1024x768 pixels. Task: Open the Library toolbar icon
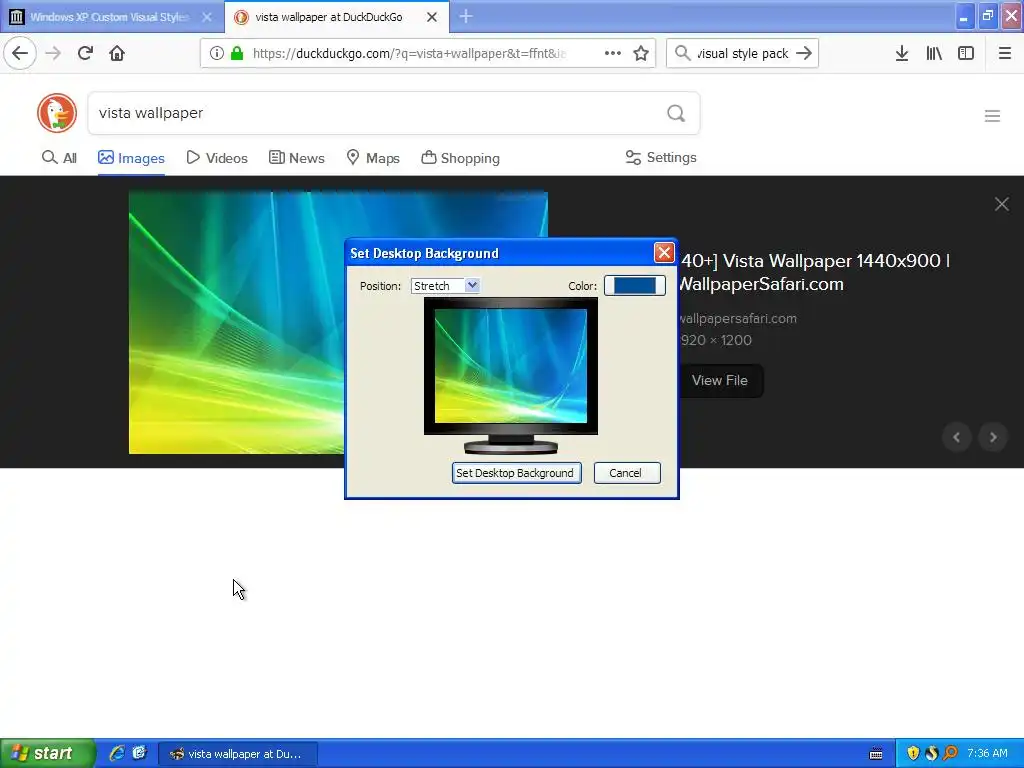pos(934,54)
